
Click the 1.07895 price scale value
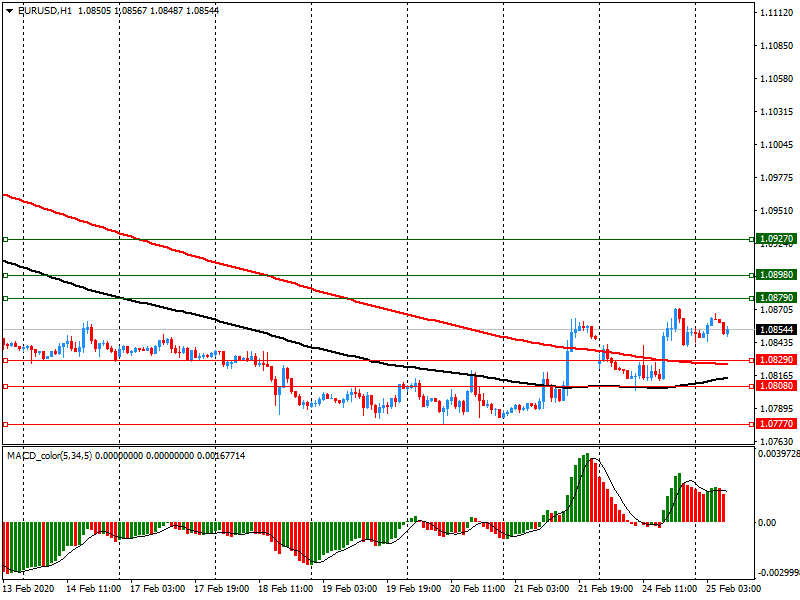point(777,409)
